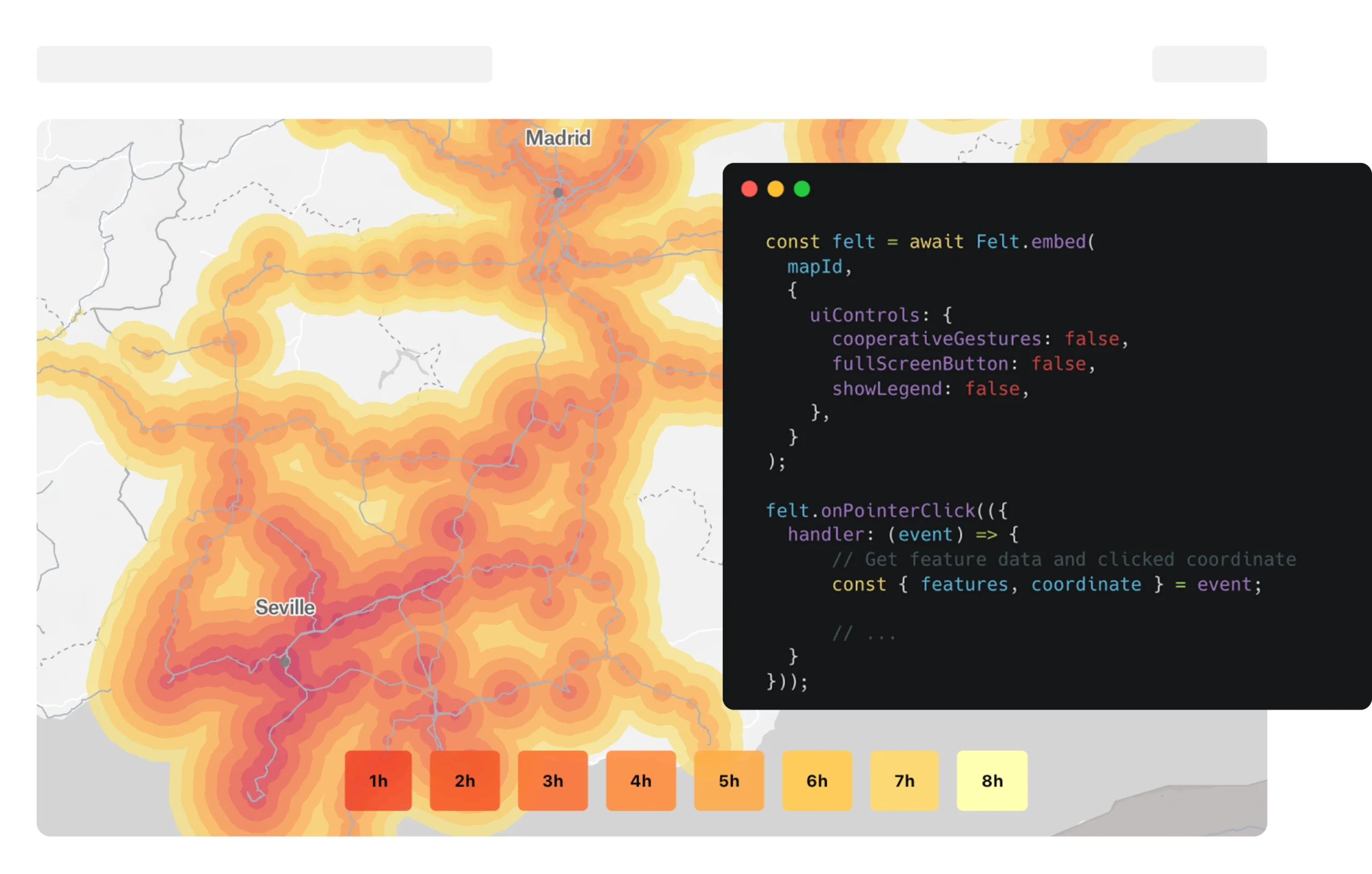Screen dimensions: 1372x874
Task: Click the Seville city label
Action: 284,606
